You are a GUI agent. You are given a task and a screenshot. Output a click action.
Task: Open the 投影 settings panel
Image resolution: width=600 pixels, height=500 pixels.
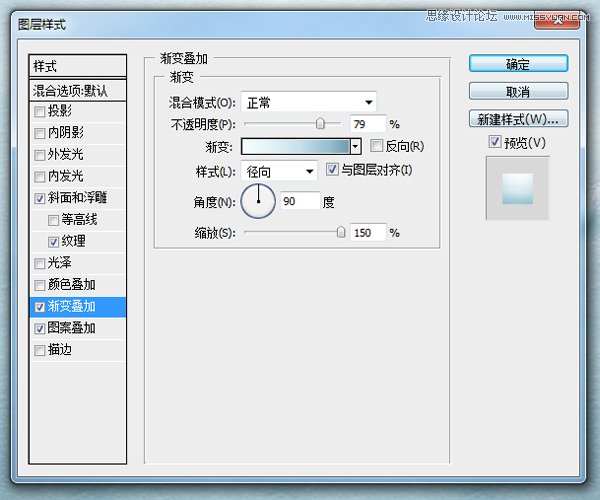[x=60, y=111]
